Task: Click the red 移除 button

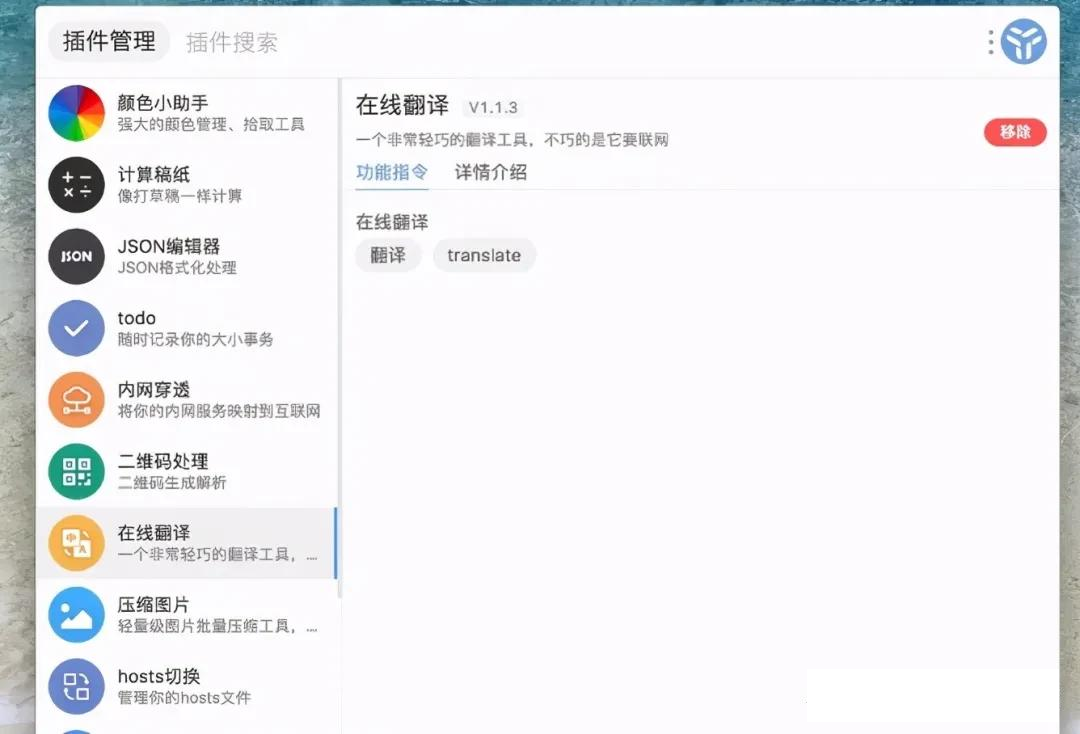Action: pos(1015,131)
